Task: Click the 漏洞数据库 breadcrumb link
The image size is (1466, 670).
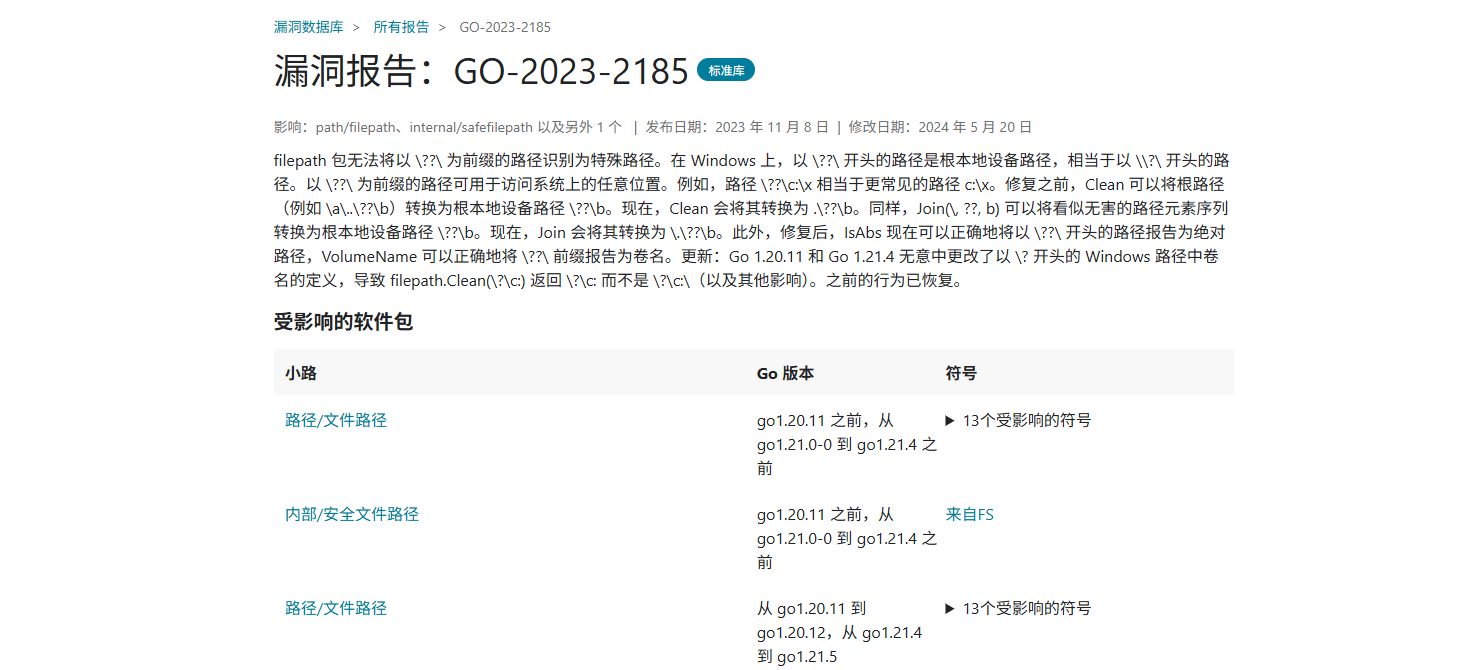Action: (308, 27)
